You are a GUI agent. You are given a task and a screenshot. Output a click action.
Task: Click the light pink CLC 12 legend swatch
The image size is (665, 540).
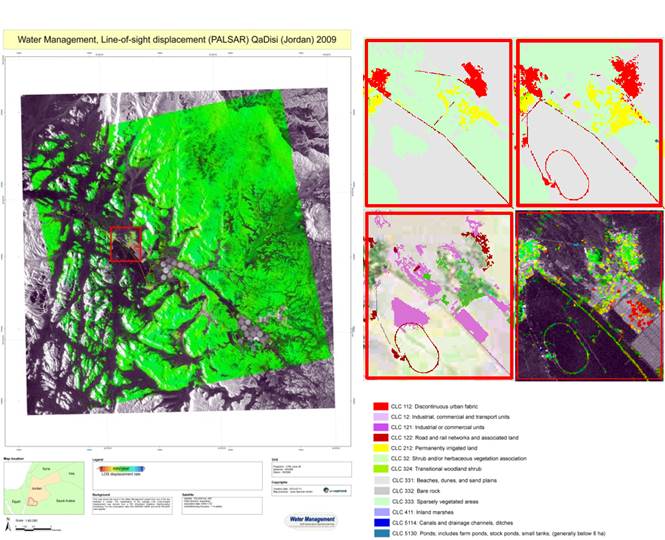[380, 417]
